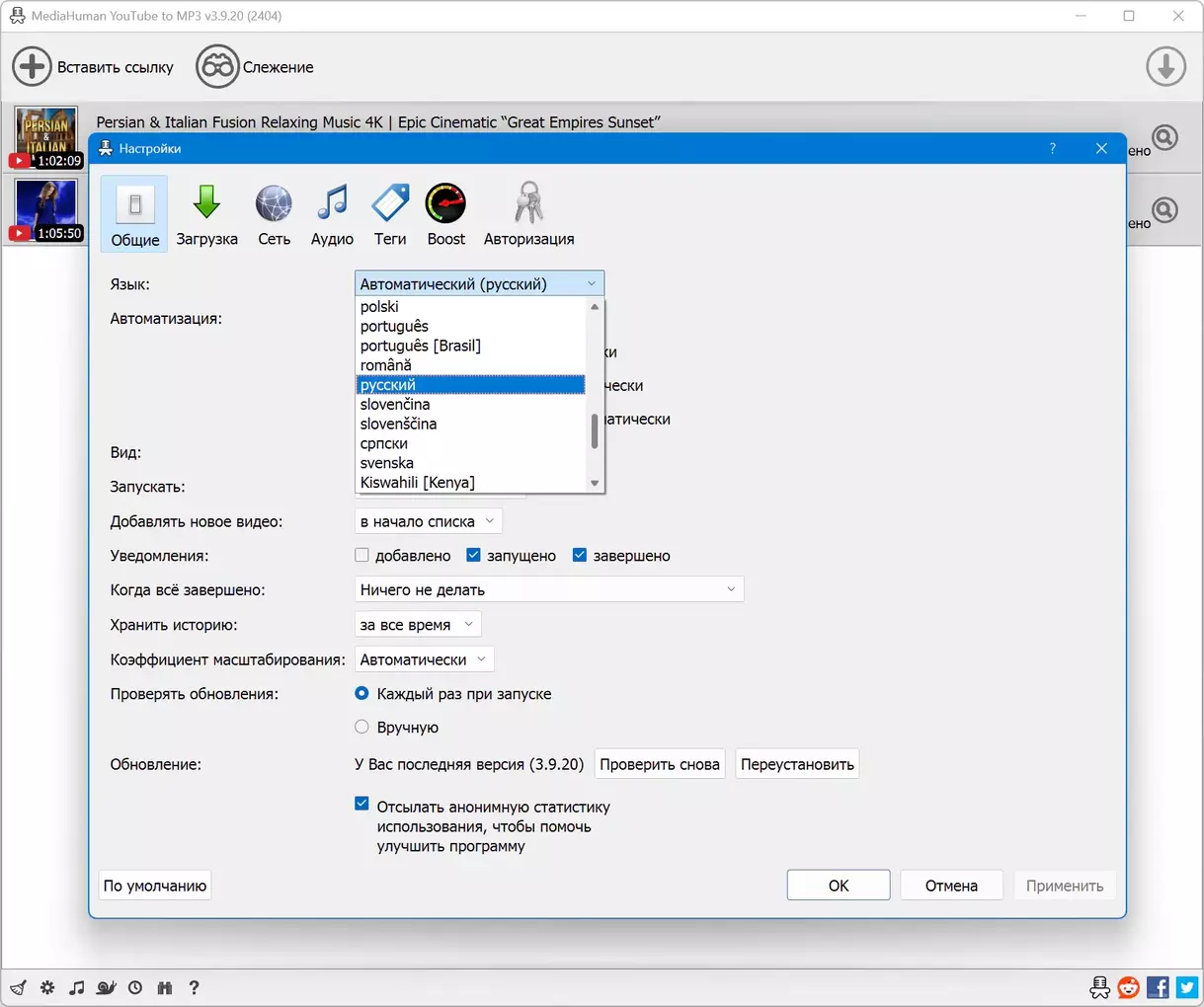1204x1007 pixels.
Task: Select the Вручную update radio button
Action: tap(362, 728)
